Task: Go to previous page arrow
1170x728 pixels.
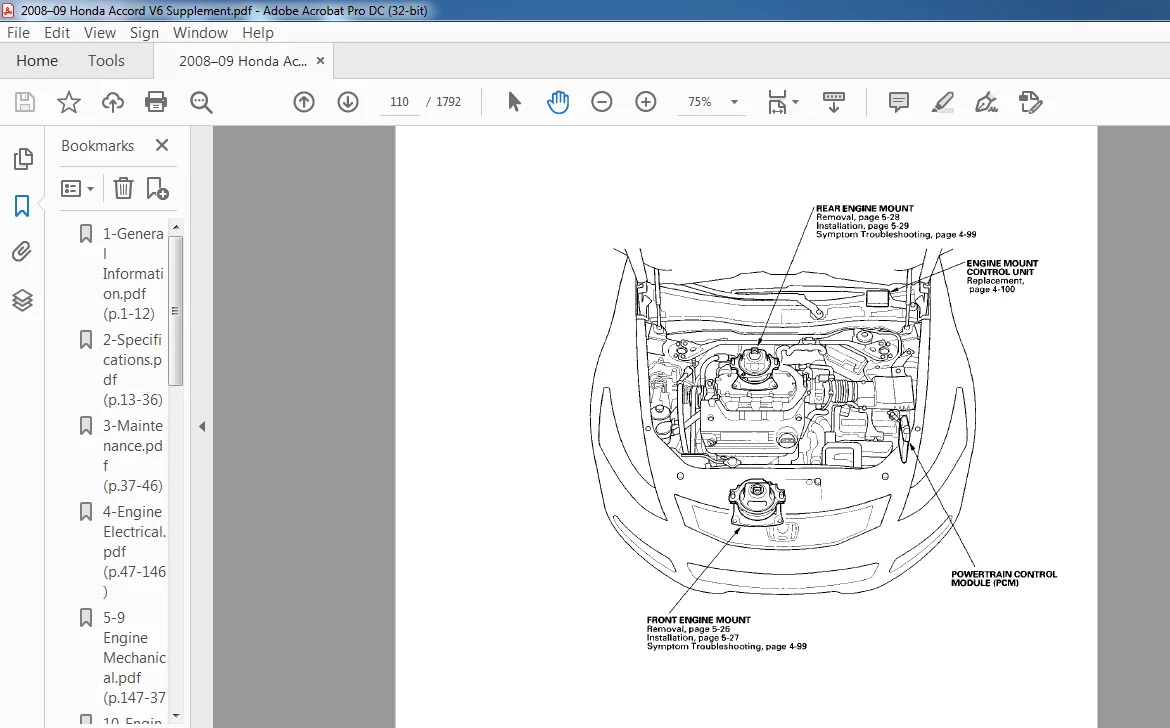Action: coord(304,102)
